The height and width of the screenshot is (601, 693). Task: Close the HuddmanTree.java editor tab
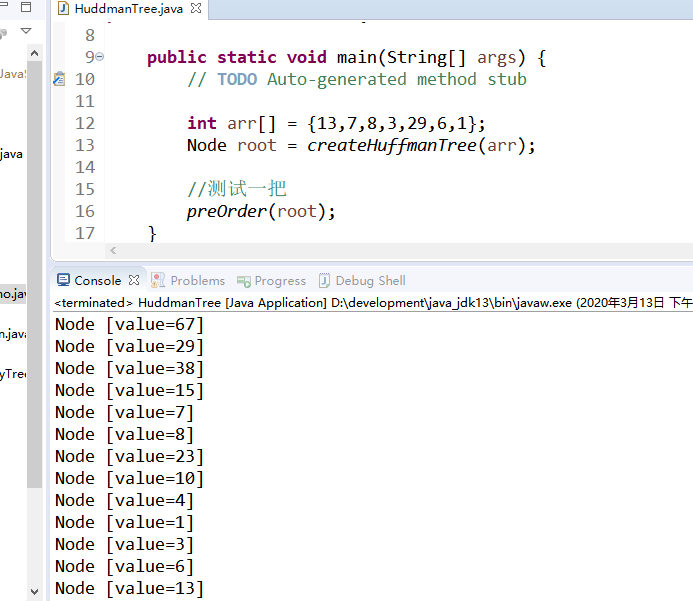click(196, 8)
